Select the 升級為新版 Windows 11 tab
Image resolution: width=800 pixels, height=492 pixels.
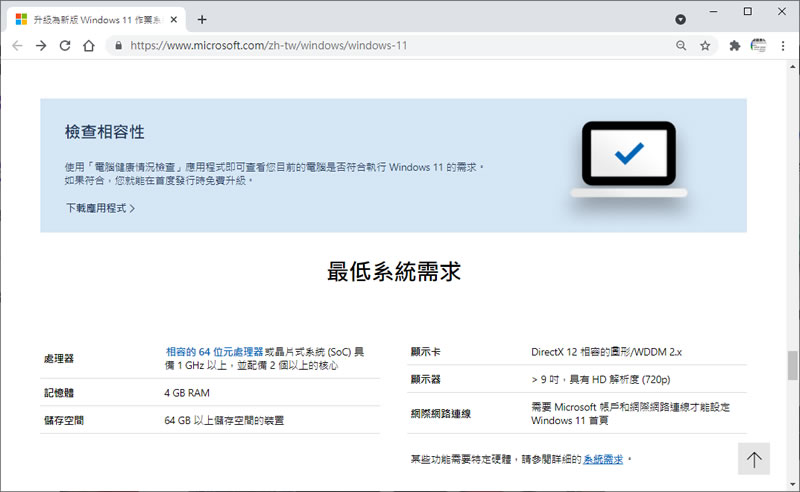tap(96, 19)
